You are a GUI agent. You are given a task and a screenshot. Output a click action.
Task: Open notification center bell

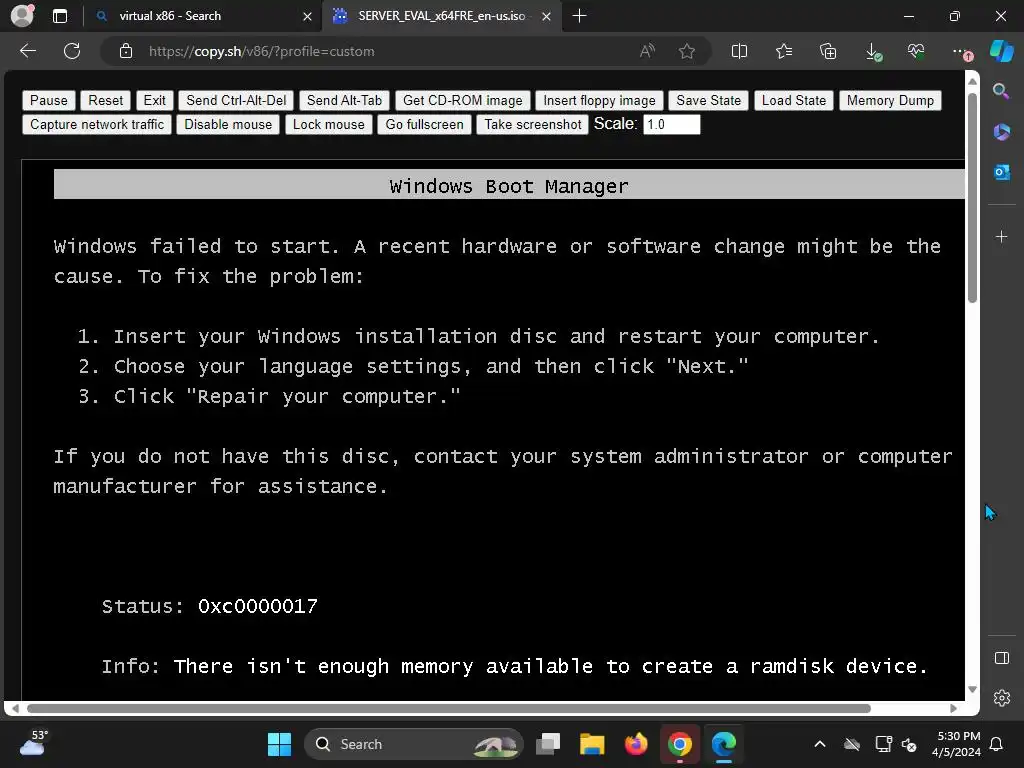point(997,744)
